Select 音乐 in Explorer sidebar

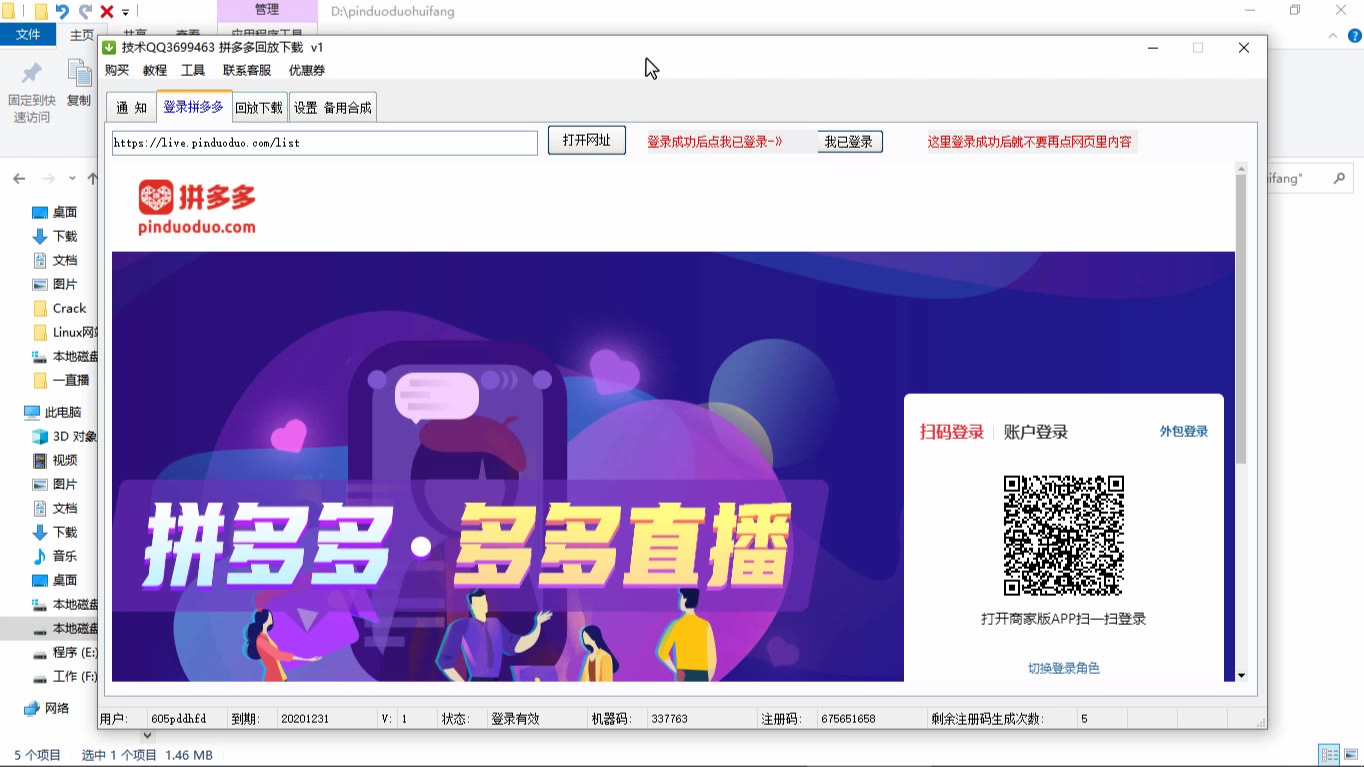point(55,556)
